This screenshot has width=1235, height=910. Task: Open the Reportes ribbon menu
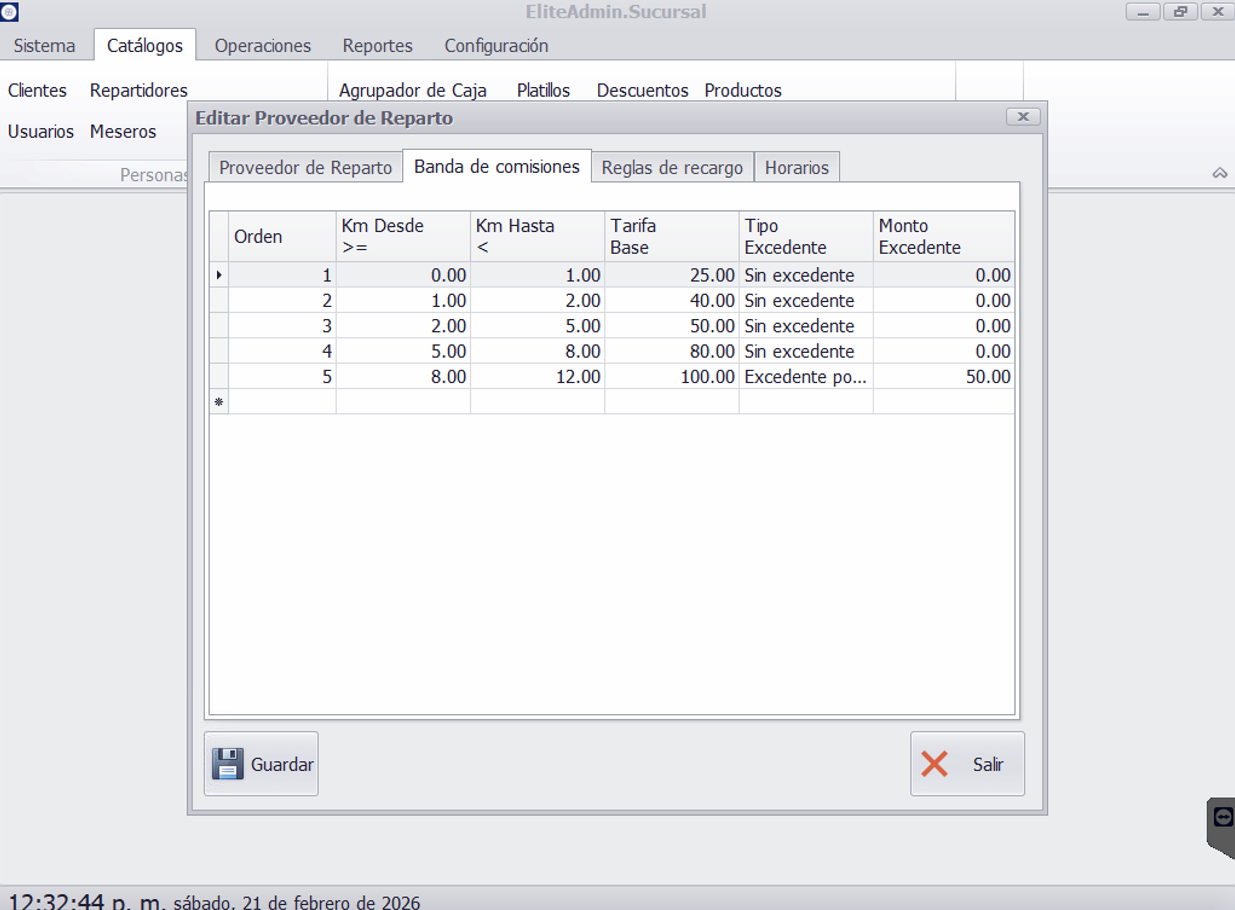(x=377, y=46)
